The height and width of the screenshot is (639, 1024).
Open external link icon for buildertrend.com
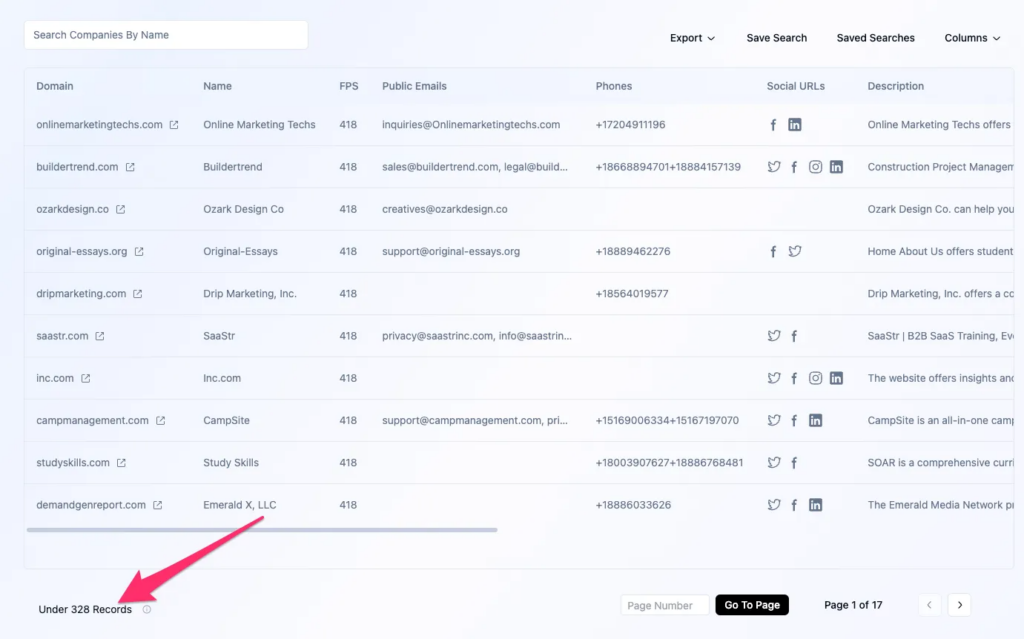pyautogui.click(x=130, y=167)
